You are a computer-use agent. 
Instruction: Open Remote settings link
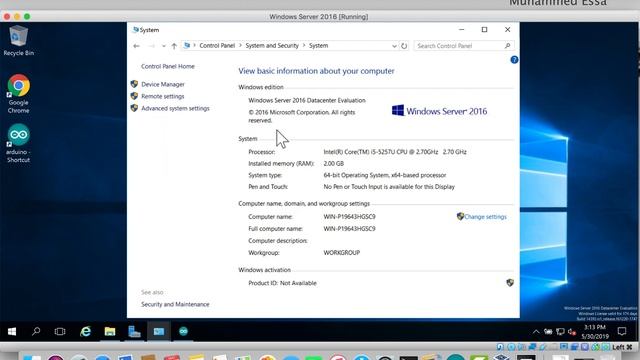(x=162, y=96)
